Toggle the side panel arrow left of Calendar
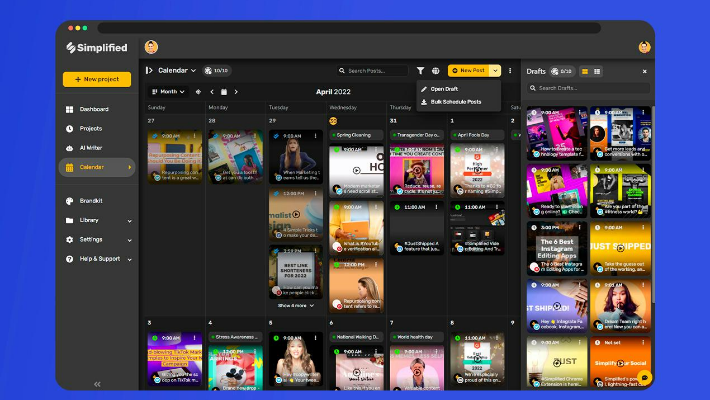The width and height of the screenshot is (710, 400). (149, 70)
